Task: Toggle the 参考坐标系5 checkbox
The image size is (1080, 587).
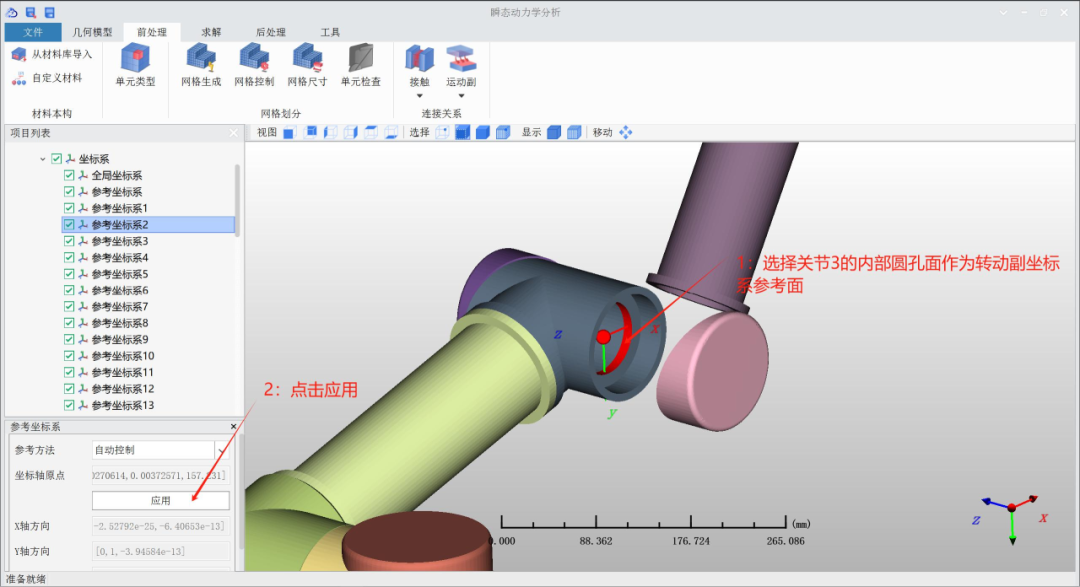Action: coord(69,274)
